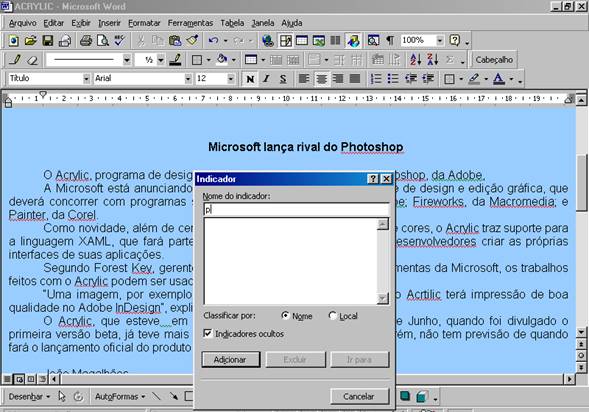Toggle Justify alignment button
The image size is (589, 412).
355,79
